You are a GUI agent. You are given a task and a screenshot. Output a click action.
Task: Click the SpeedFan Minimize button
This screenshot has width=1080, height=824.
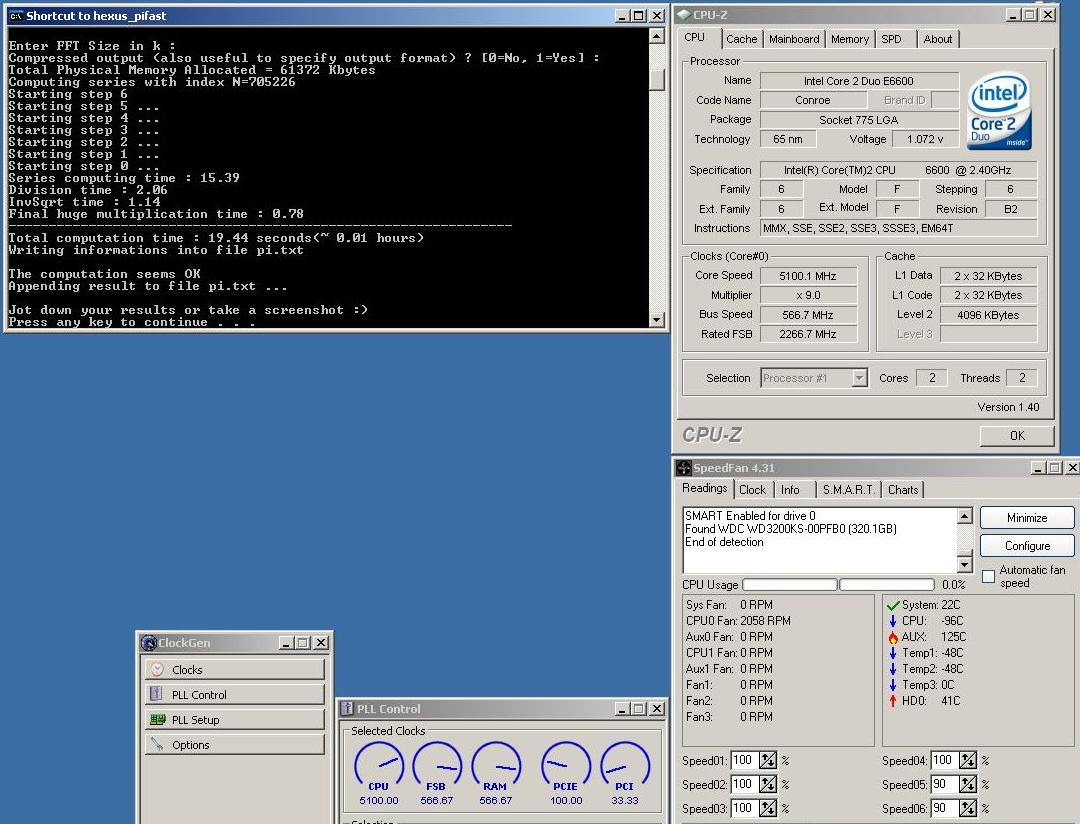(x=1027, y=517)
